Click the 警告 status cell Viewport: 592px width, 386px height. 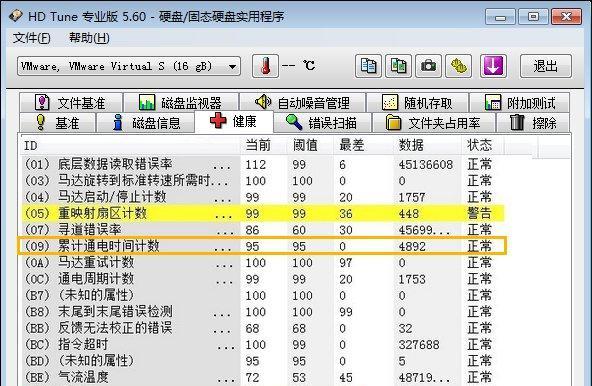479,213
